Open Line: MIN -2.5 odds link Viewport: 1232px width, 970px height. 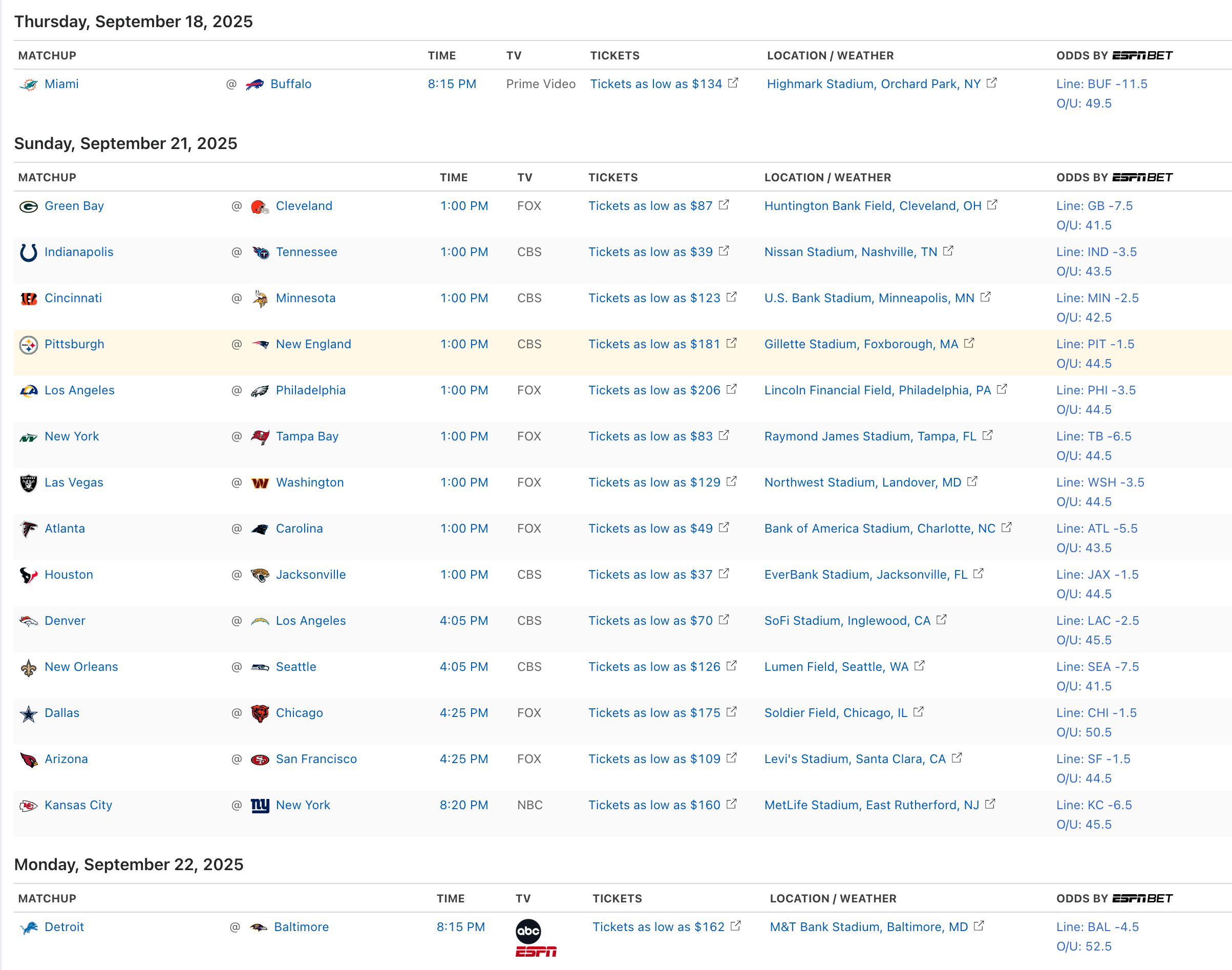[1097, 298]
